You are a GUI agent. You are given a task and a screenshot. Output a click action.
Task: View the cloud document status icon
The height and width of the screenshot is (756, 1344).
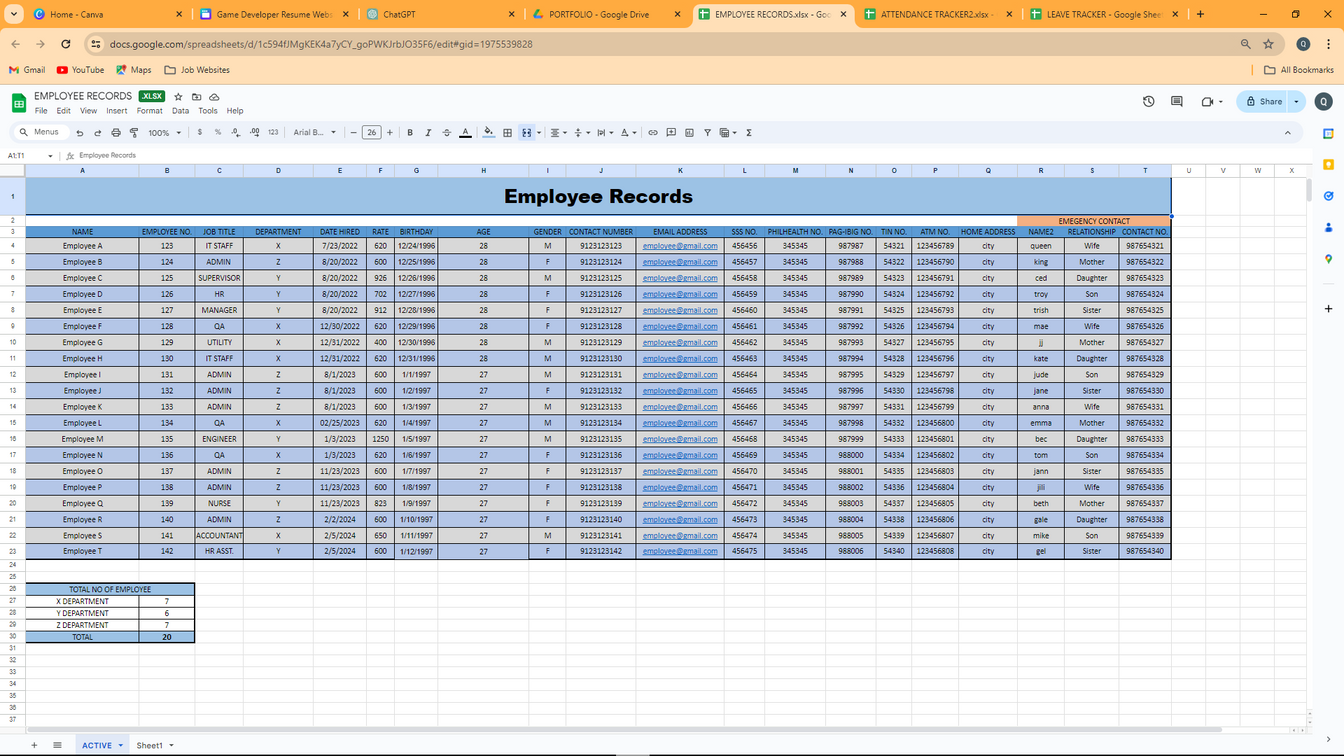coord(214,97)
